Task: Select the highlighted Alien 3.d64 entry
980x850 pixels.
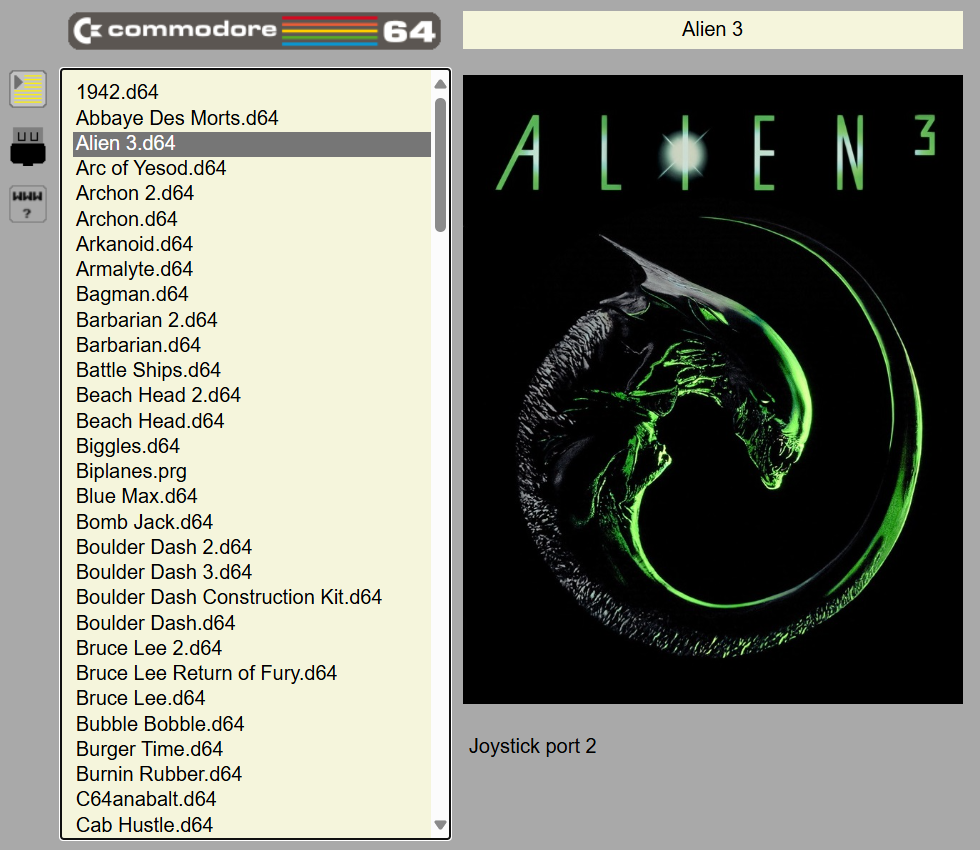Action: [252, 144]
